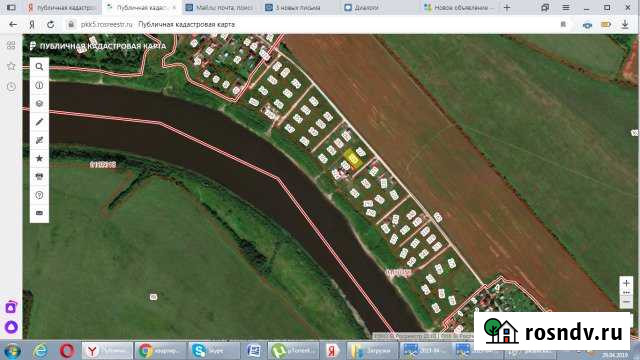Choose the measure tool below the pencil
640x360 pixels.
[x=39, y=140]
